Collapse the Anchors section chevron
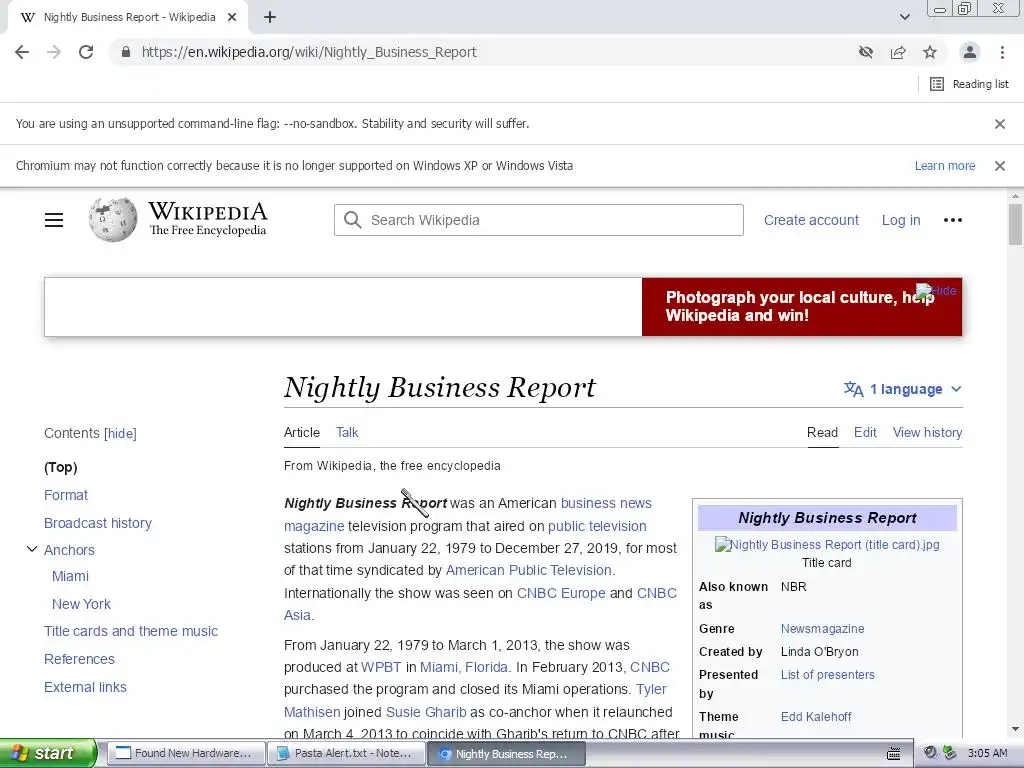1024x768 pixels. pos(31,549)
